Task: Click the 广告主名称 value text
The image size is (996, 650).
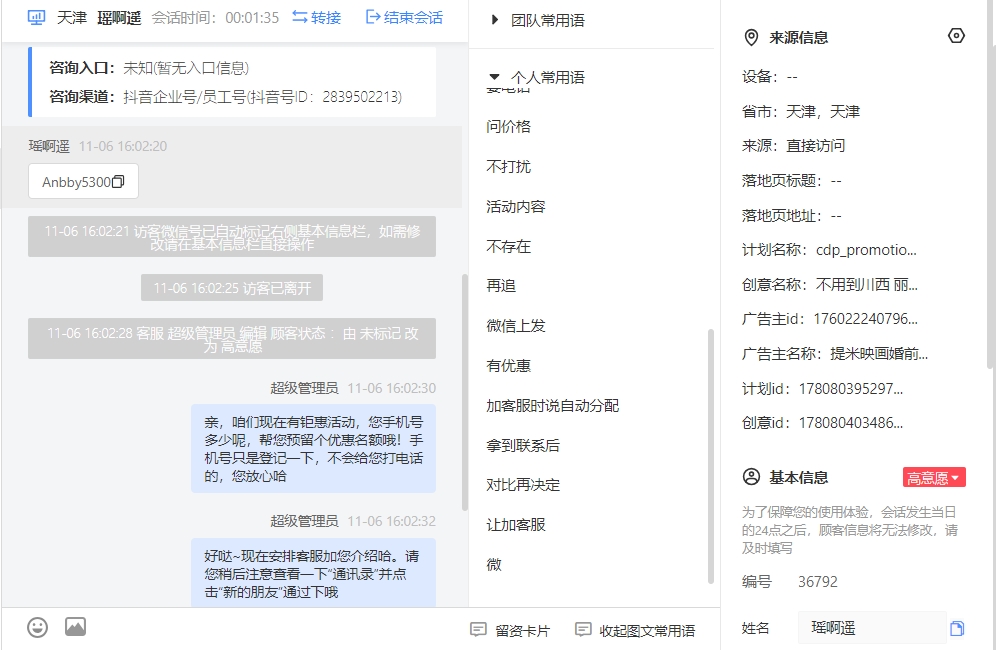Action: coord(879,353)
